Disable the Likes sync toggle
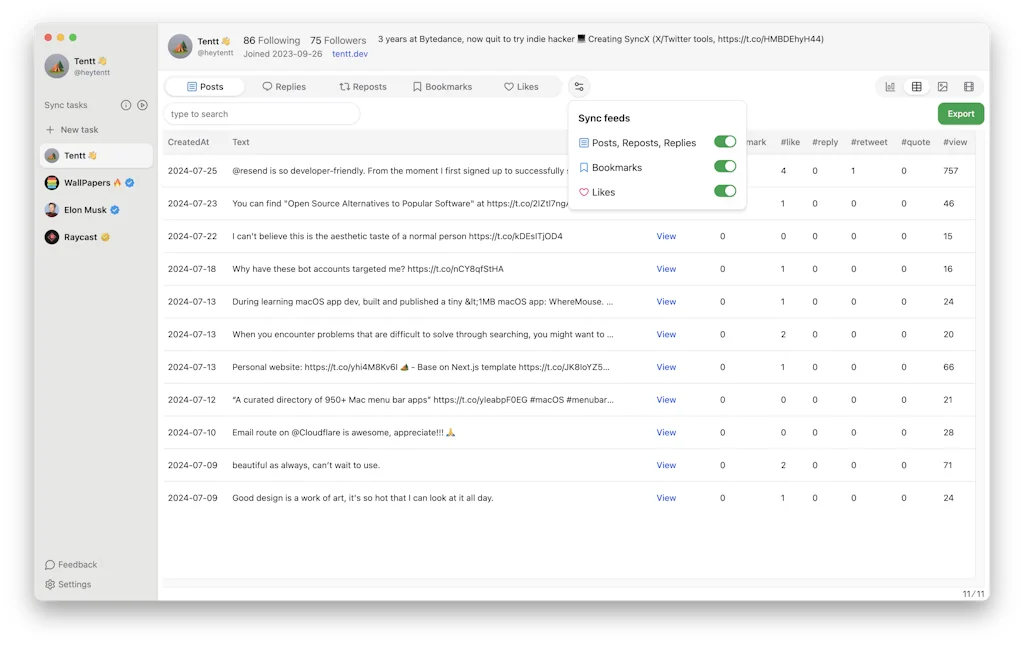The height and width of the screenshot is (646, 1024). pyautogui.click(x=725, y=192)
